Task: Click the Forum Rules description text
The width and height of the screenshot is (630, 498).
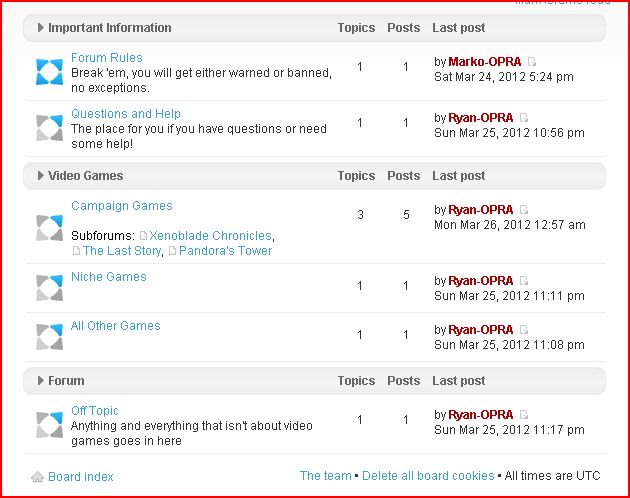Action: [201, 80]
